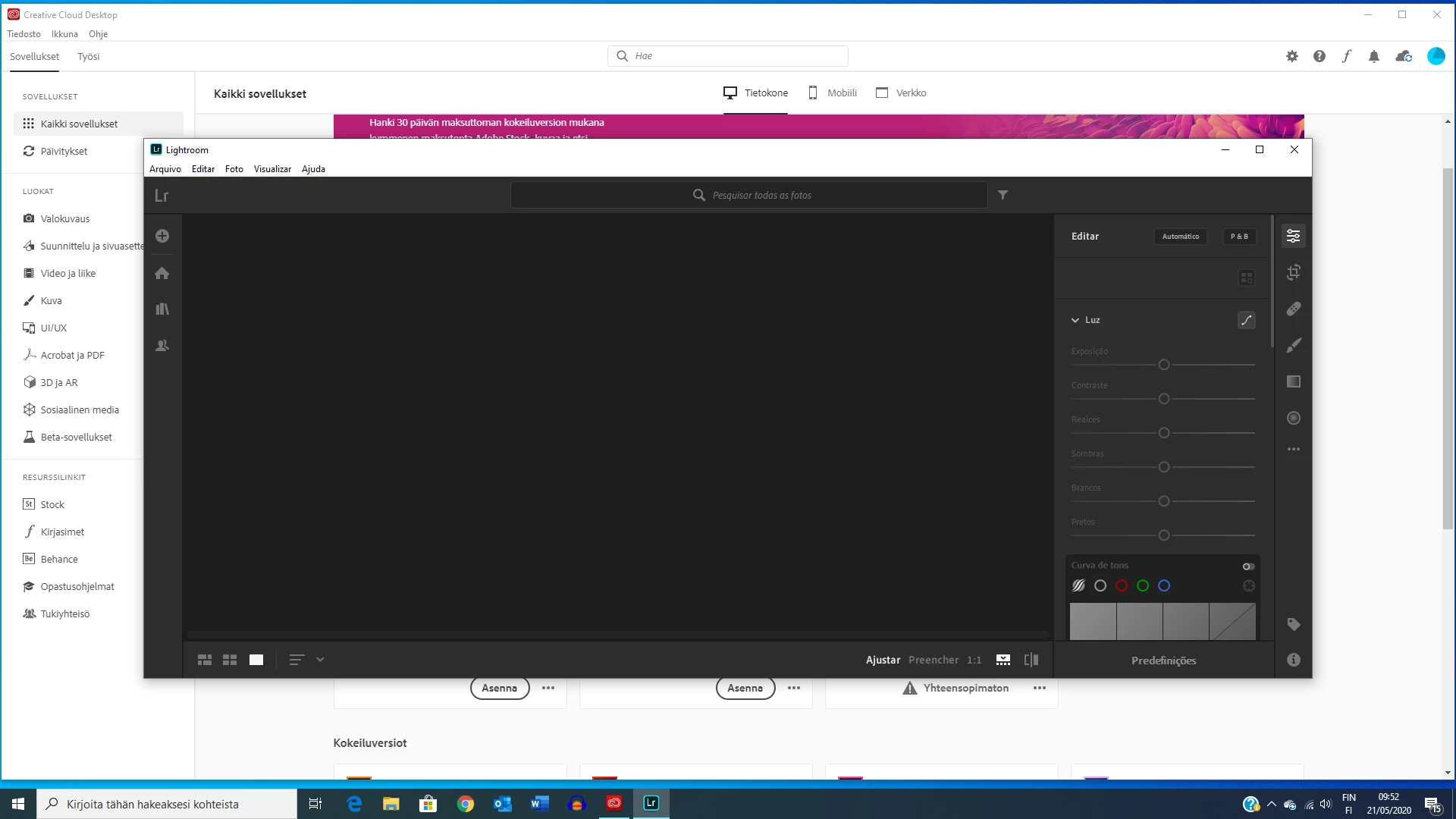The width and height of the screenshot is (1456, 819).
Task: Select the Brush tool icon
Action: (1294, 345)
